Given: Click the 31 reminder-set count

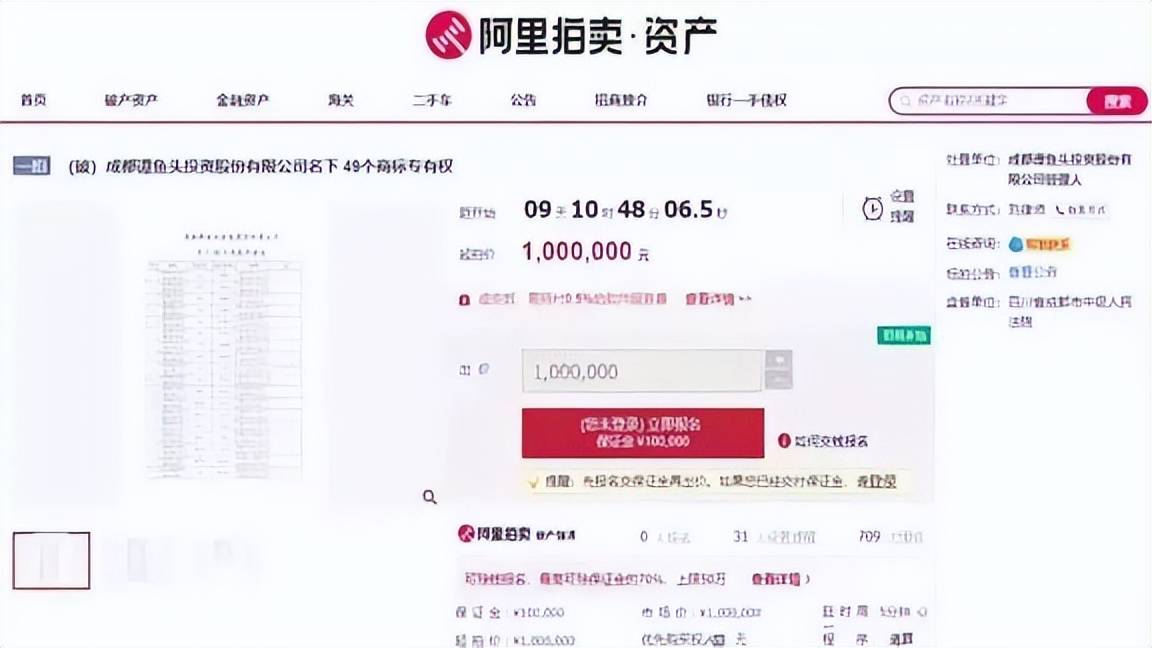Looking at the screenshot, I should pos(741,536).
